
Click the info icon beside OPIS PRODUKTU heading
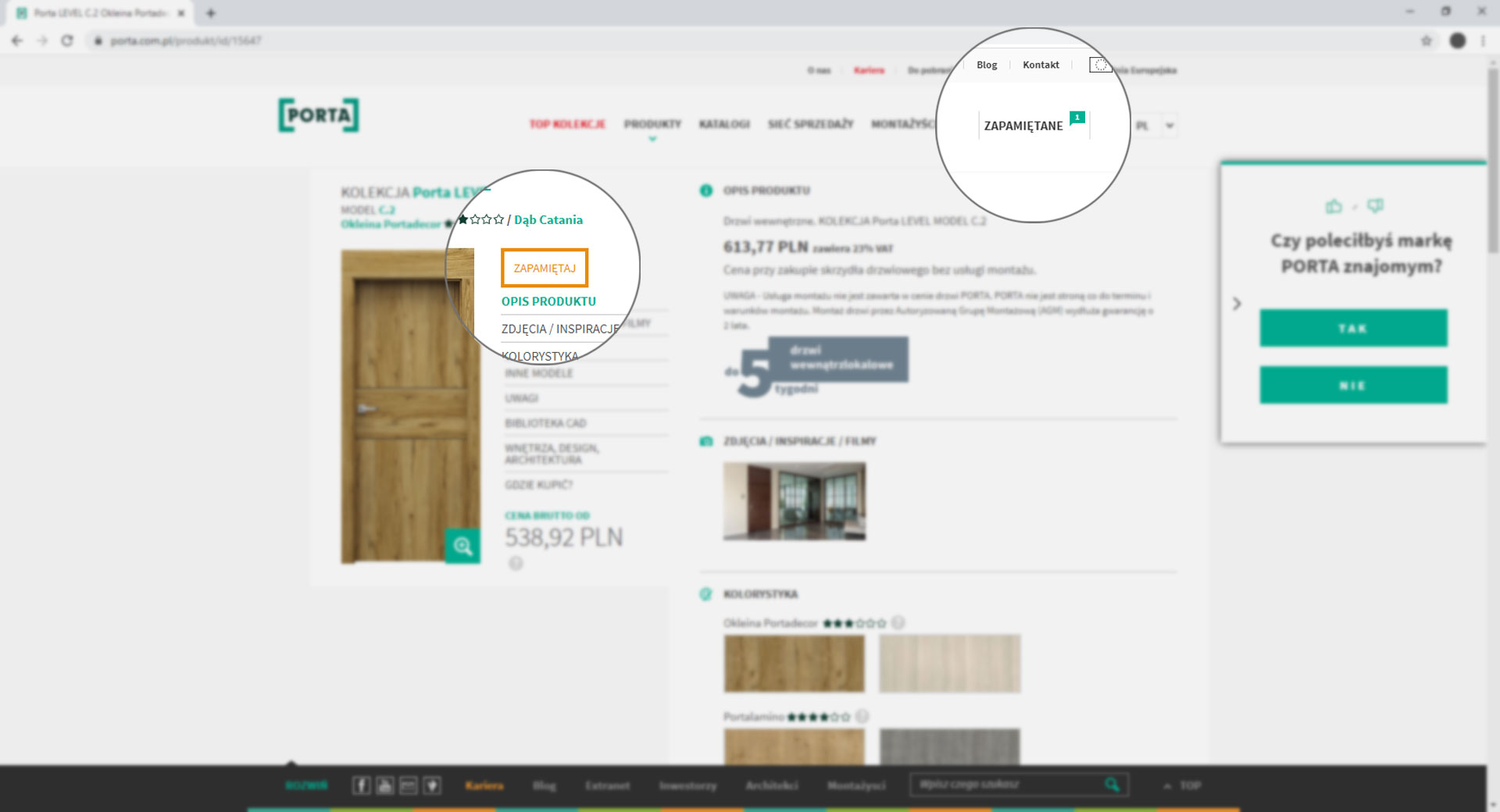706,191
